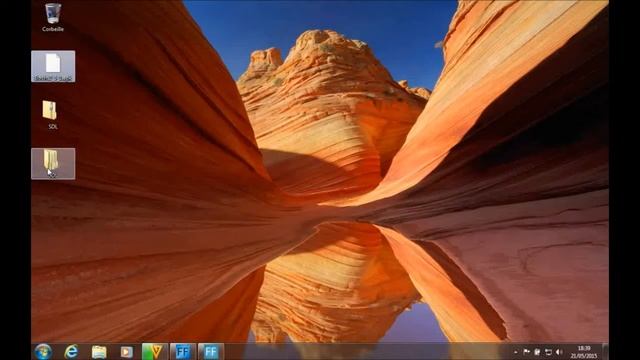Open the power status tray icon
Image resolution: width=640 pixels, height=360 pixels.
[537, 352]
